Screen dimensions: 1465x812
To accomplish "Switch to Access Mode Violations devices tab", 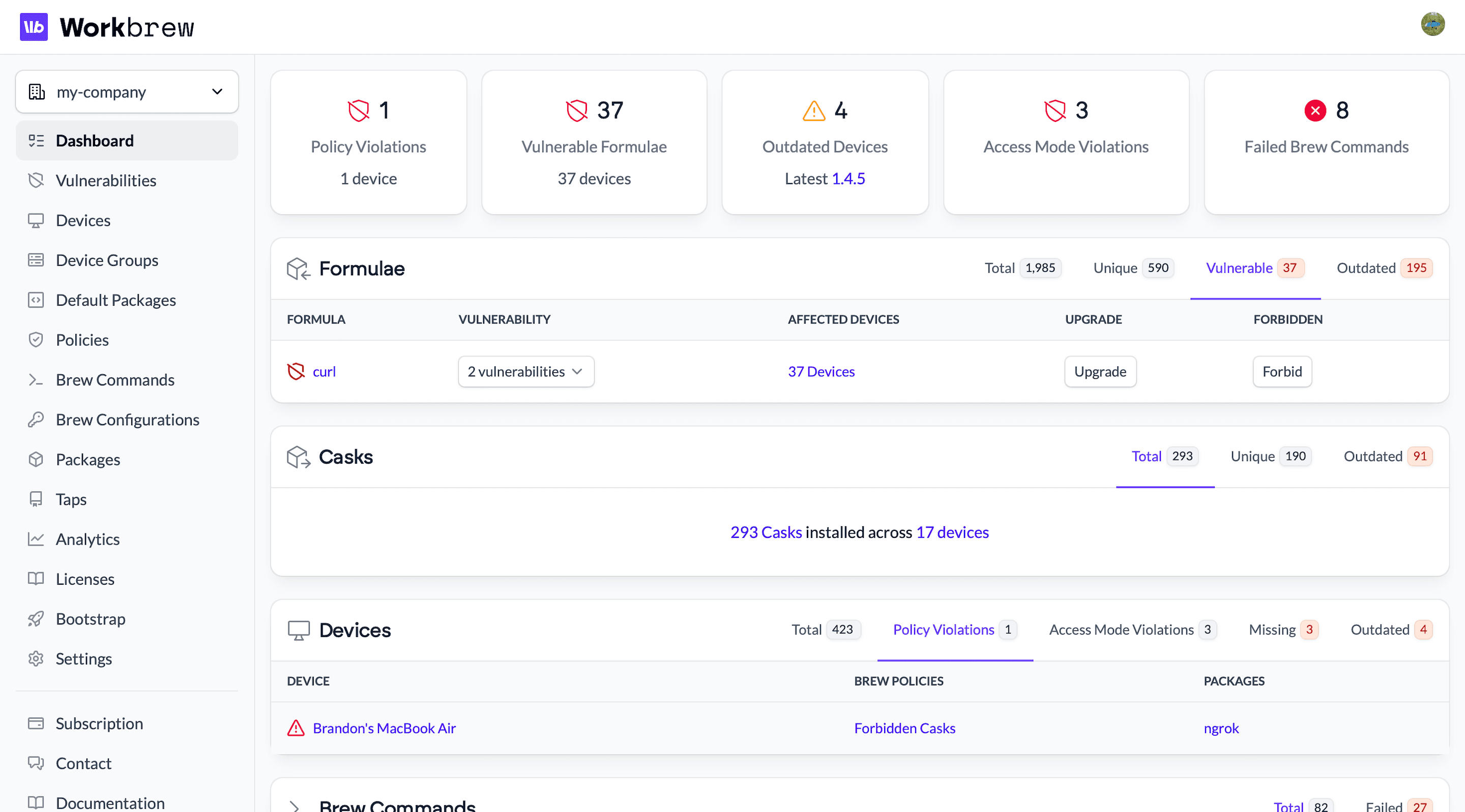I will point(1132,629).
